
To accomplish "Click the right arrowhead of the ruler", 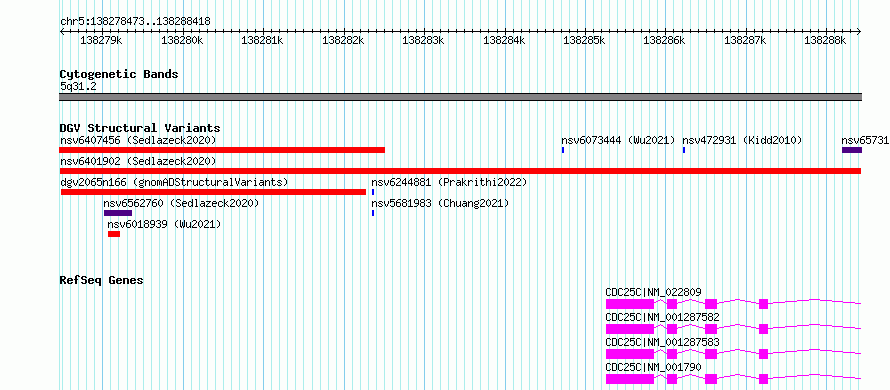I will pos(859,32).
